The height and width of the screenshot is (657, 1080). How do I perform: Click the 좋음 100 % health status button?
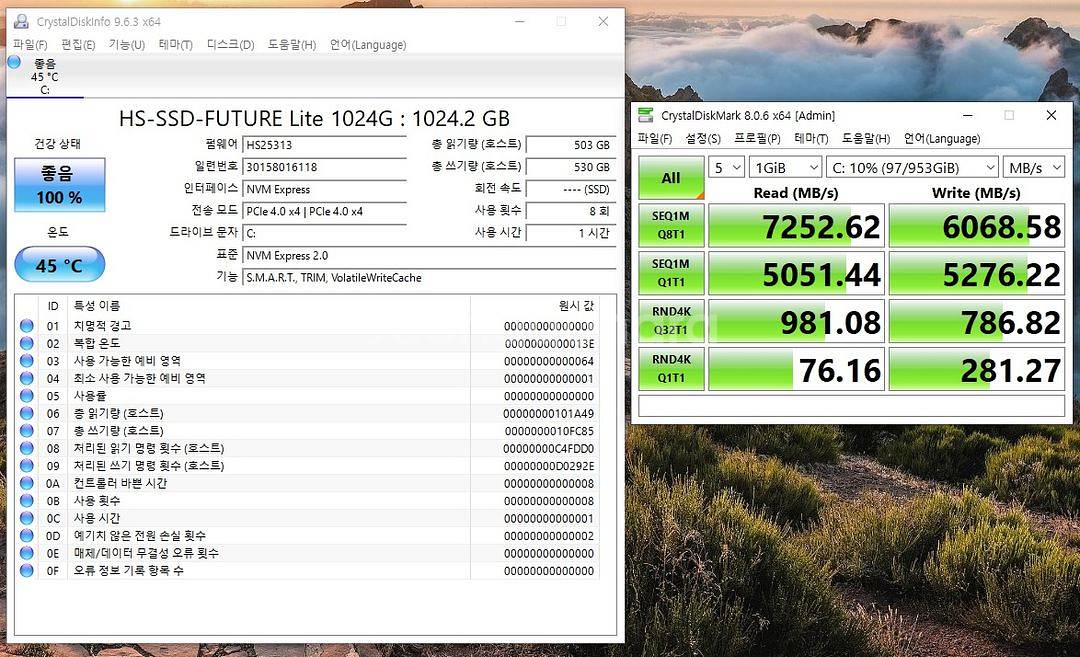(x=60, y=185)
